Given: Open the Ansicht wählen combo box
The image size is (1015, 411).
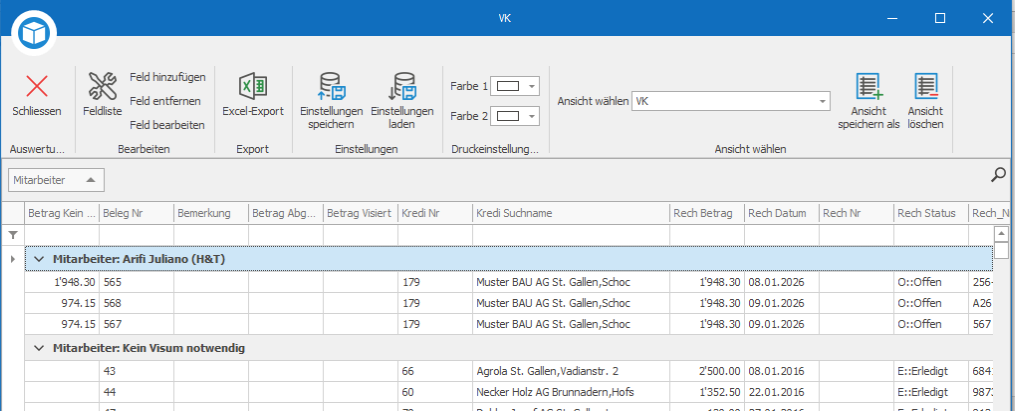Looking at the screenshot, I should click(x=730, y=101).
